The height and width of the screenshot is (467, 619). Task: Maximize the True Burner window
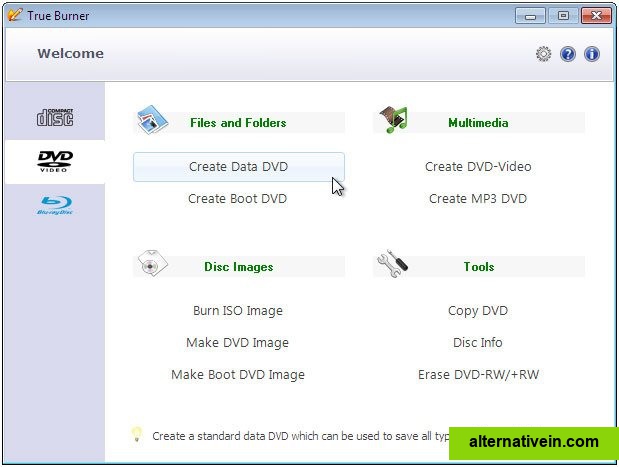(563, 16)
